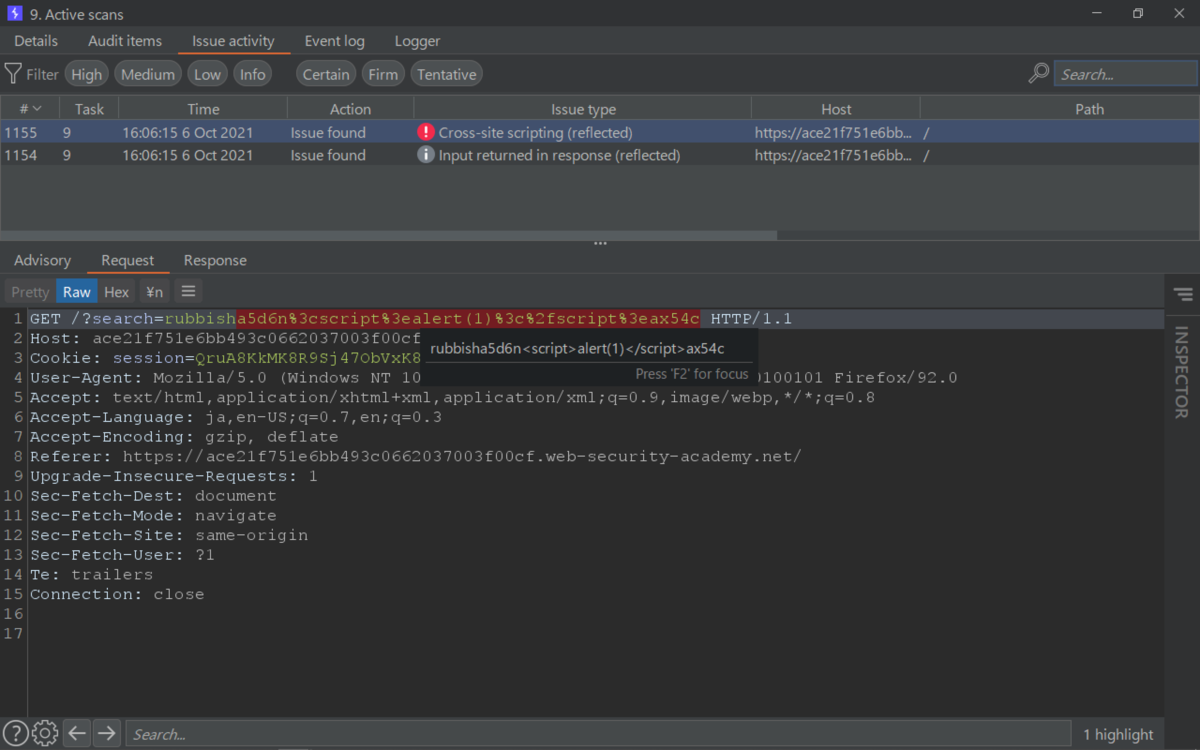Click the 1 highlight status text
This screenshot has height=750, width=1200.
pyautogui.click(x=1118, y=734)
